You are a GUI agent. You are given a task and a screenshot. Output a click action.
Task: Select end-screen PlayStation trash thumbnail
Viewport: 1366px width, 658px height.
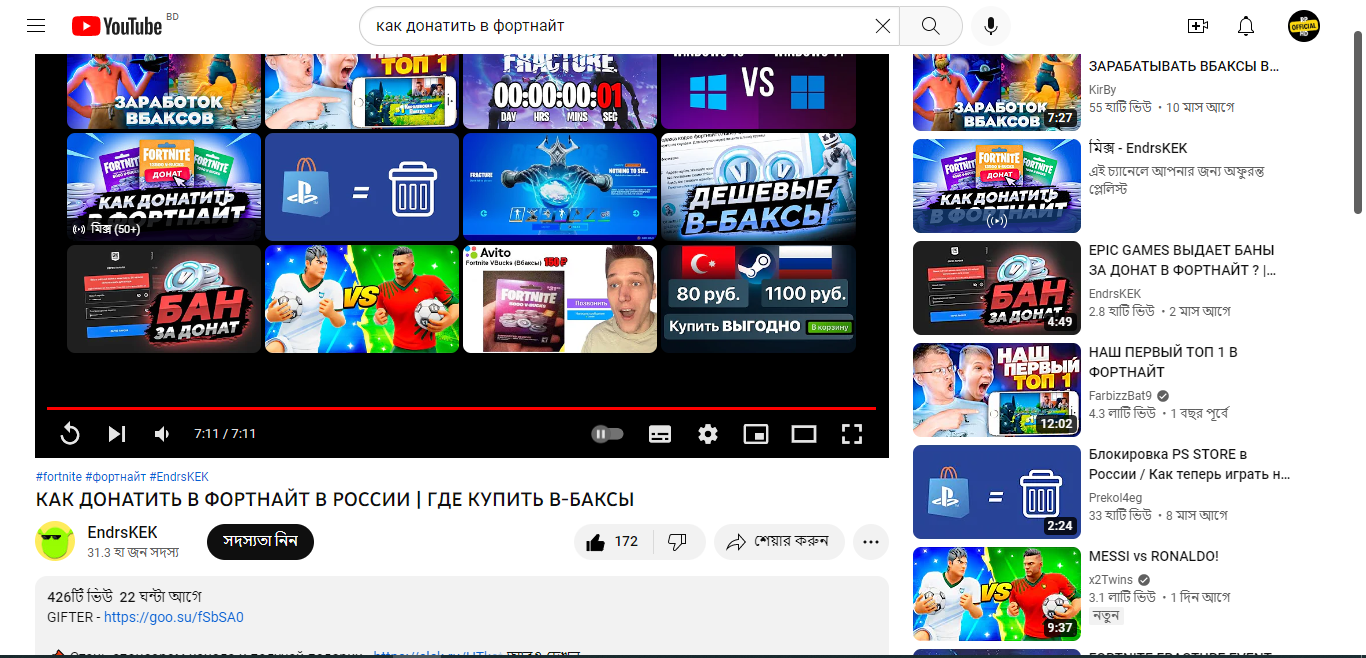tap(362, 187)
